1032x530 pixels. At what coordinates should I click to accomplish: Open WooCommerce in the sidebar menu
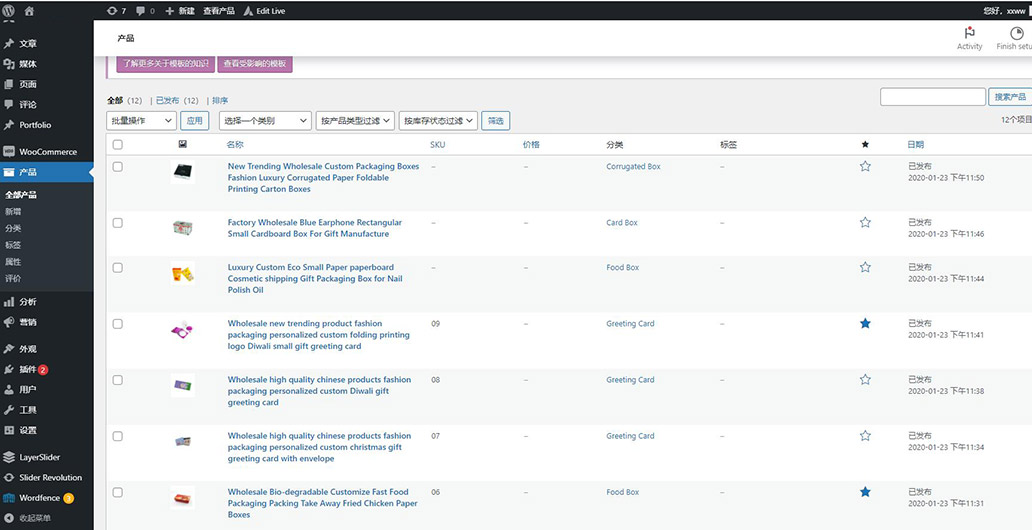(x=47, y=152)
